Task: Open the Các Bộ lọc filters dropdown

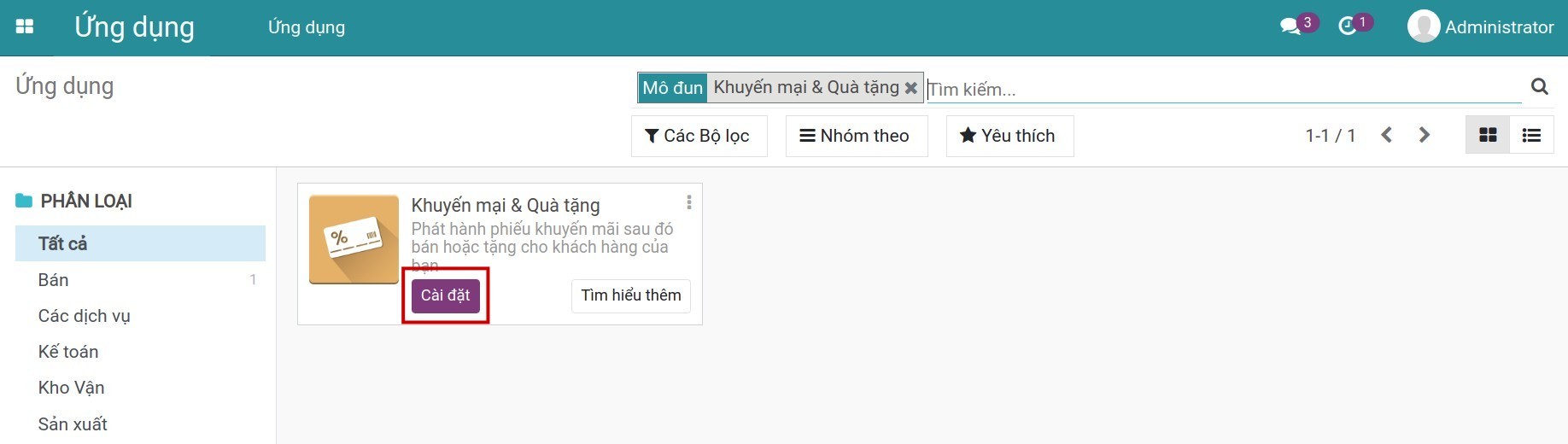Action: tap(699, 136)
